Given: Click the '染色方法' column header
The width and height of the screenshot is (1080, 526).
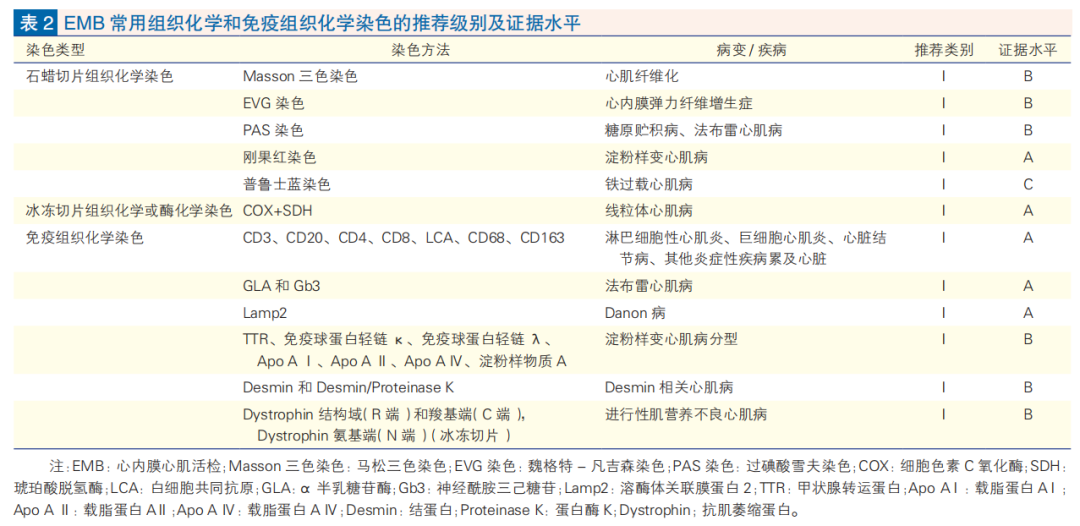Looking at the screenshot, I should (421, 50).
